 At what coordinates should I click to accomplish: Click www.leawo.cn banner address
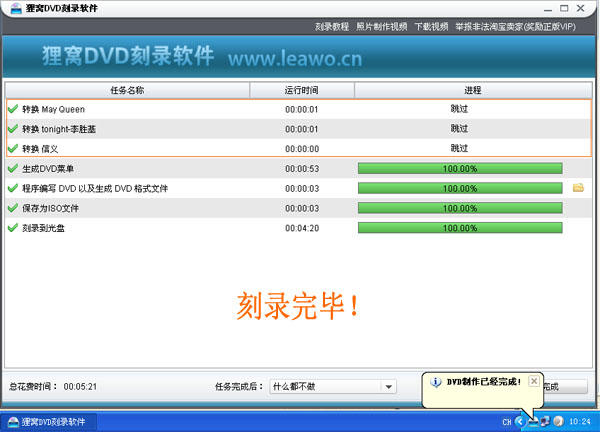[x=295, y=59]
